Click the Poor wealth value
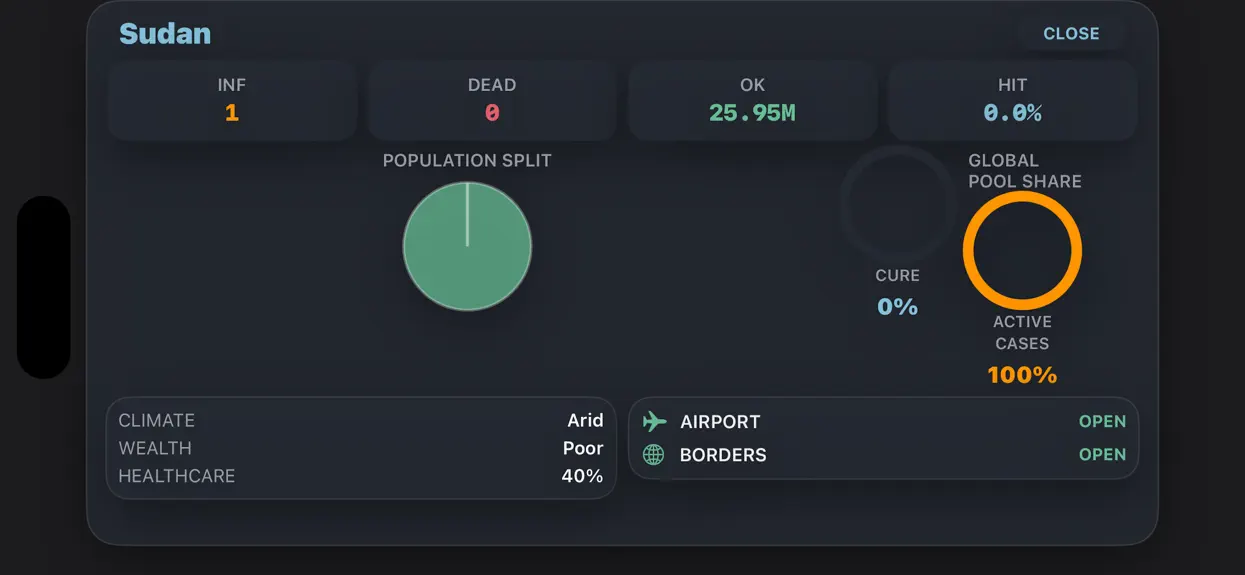Viewport: 1245px width, 575px height. pyautogui.click(x=583, y=448)
